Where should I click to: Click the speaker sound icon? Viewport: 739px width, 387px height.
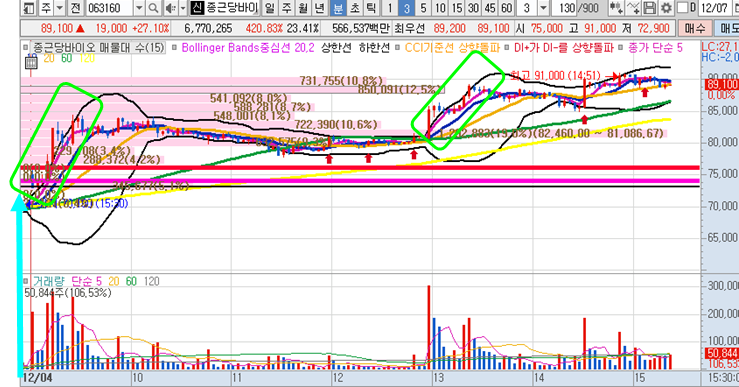click(171, 8)
